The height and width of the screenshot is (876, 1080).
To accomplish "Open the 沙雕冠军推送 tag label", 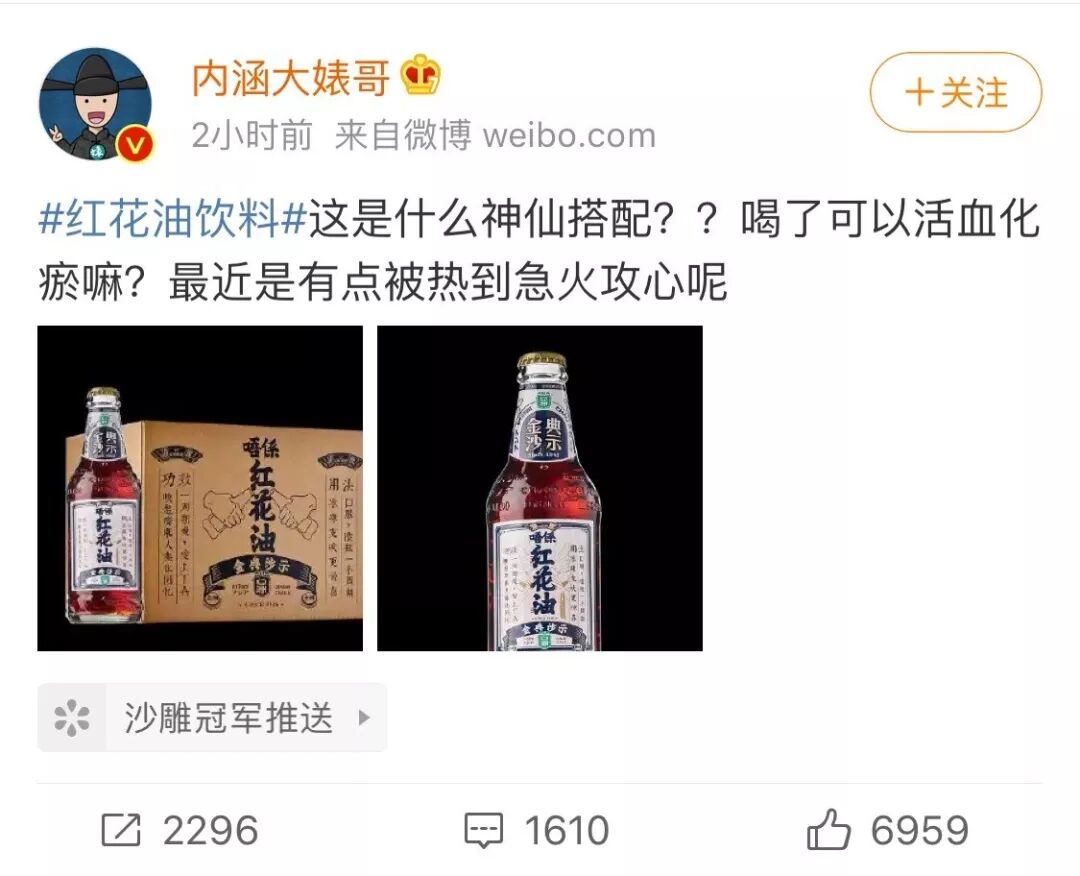I will [x=229, y=718].
